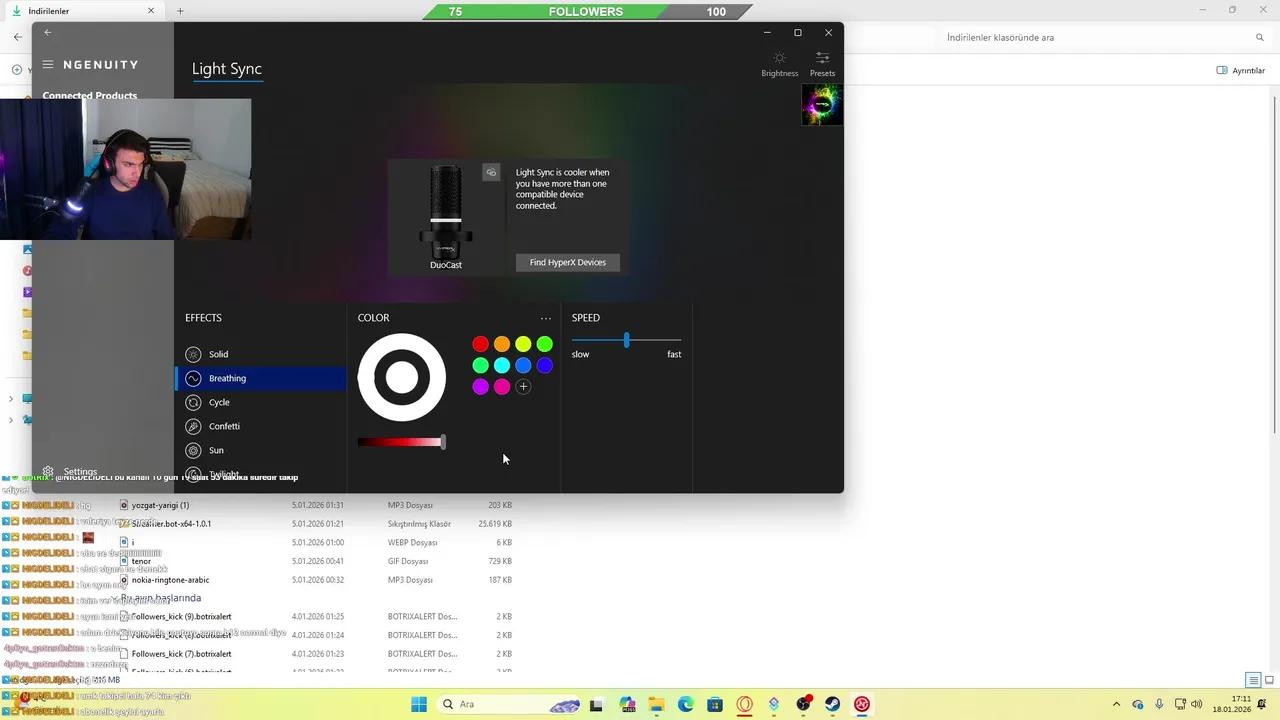Add a new custom color swatch

[x=523, y=386]
